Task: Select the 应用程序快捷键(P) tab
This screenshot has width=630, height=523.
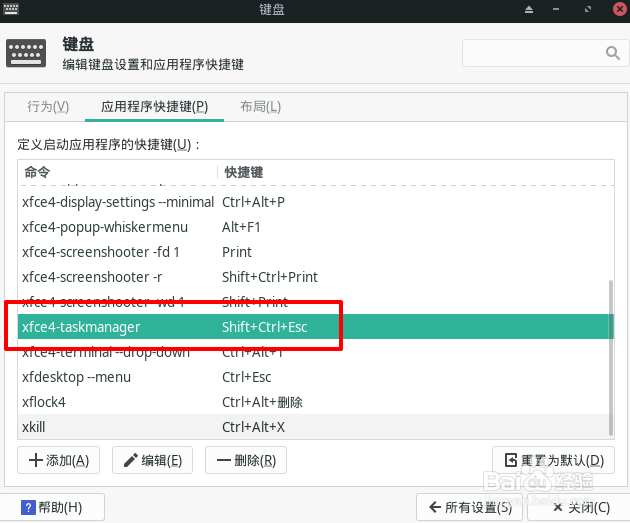Action: click(154, 107)
